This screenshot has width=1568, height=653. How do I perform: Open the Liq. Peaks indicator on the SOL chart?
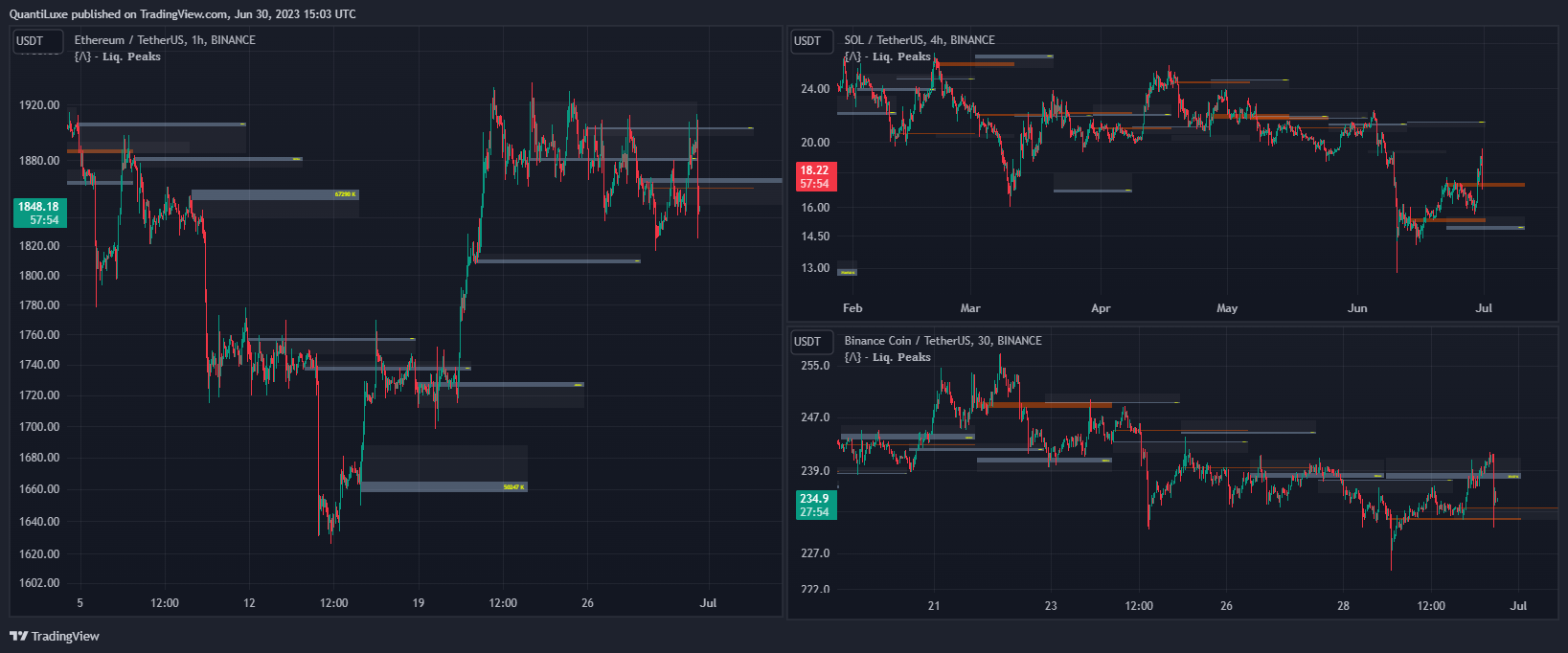pos(888,56)
